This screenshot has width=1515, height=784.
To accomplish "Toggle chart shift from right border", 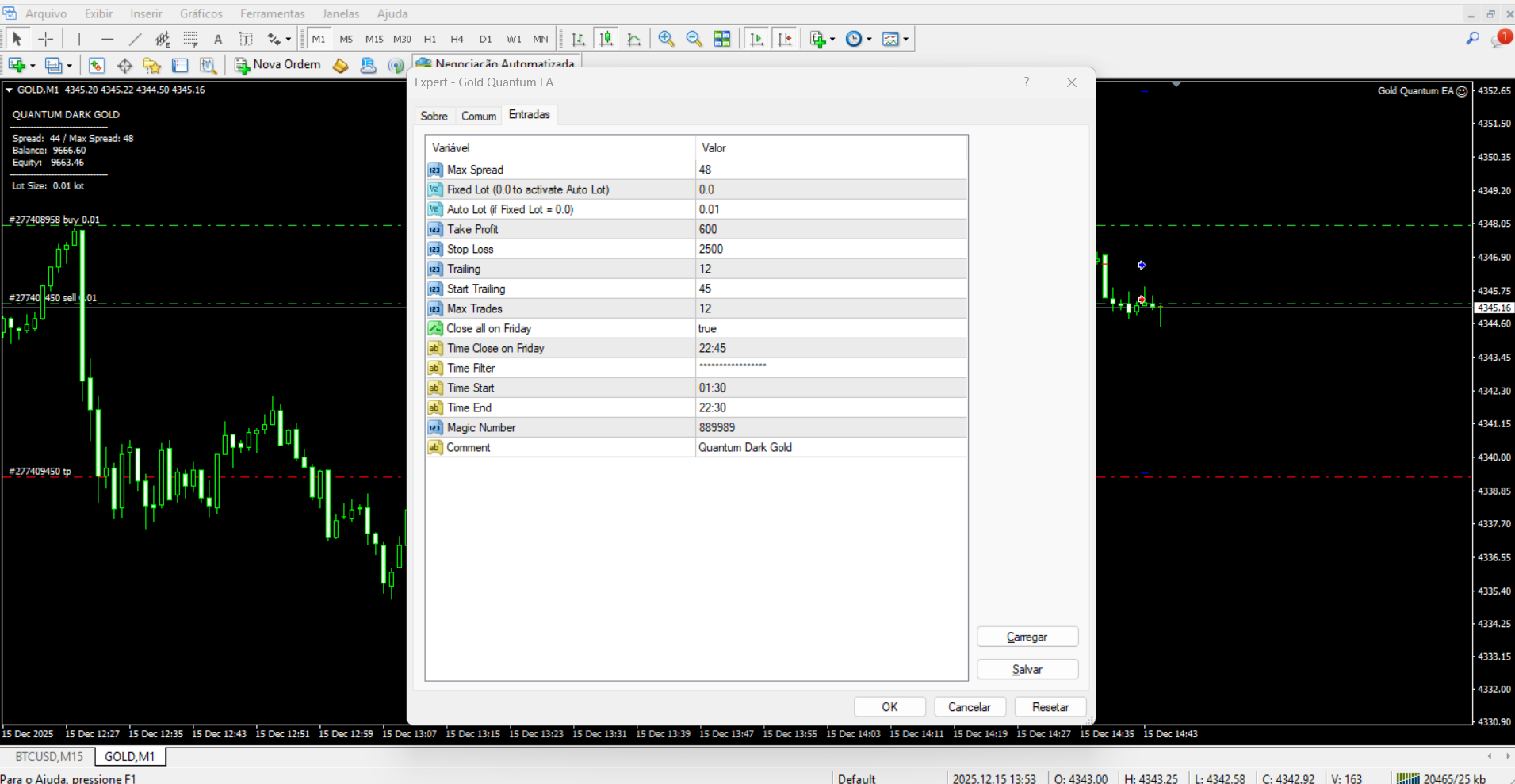I will (784, 39).
